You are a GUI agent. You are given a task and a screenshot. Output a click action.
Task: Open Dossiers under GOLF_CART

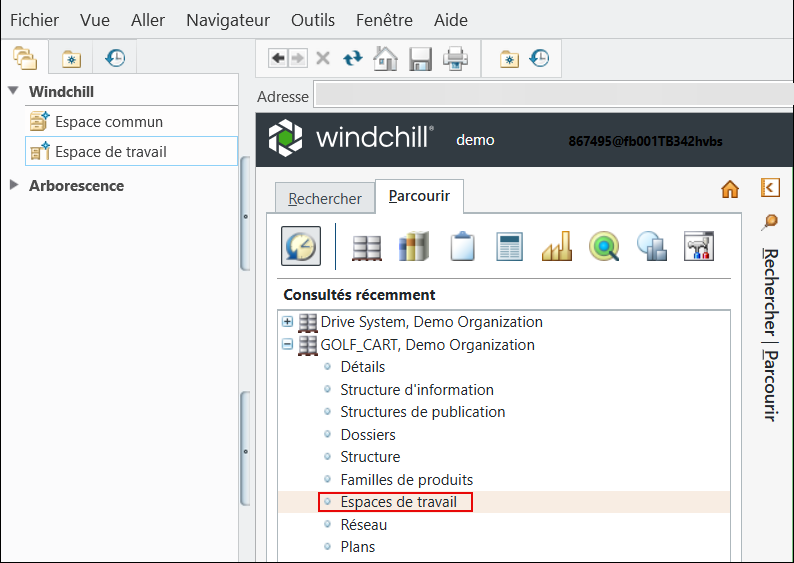tap(368, 435)
